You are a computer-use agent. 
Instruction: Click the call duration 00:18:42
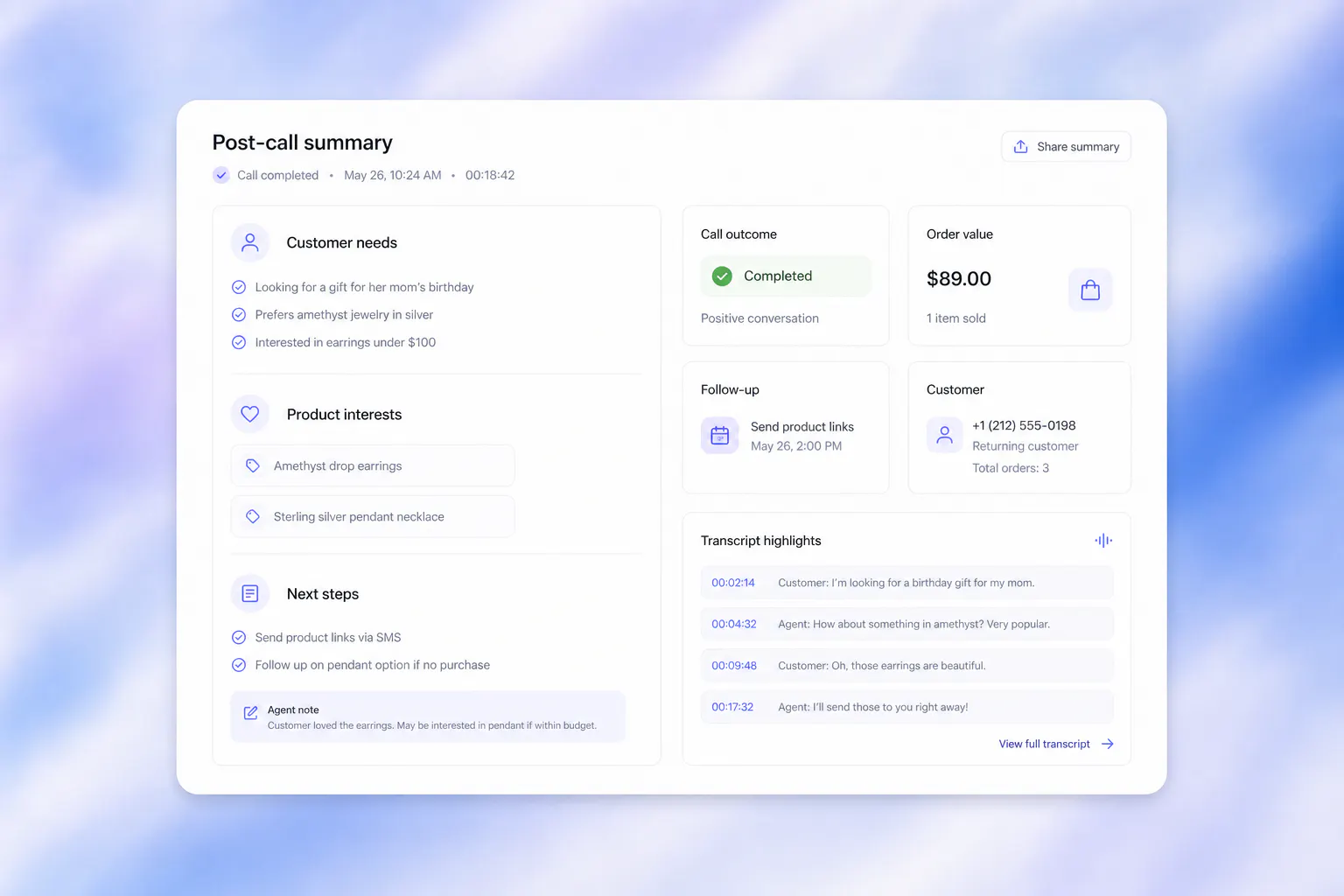point(490,175)
